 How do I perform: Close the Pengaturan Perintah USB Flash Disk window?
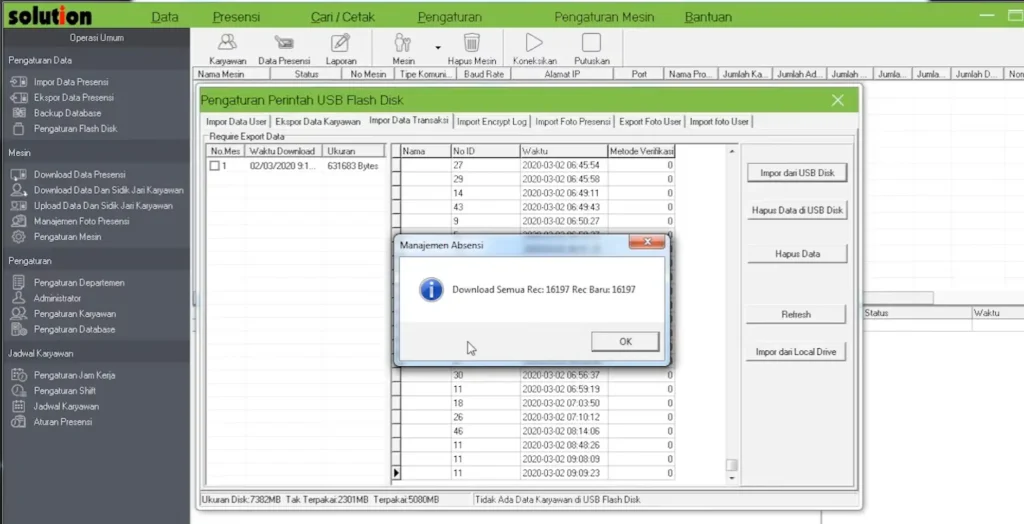coord(838,100)
